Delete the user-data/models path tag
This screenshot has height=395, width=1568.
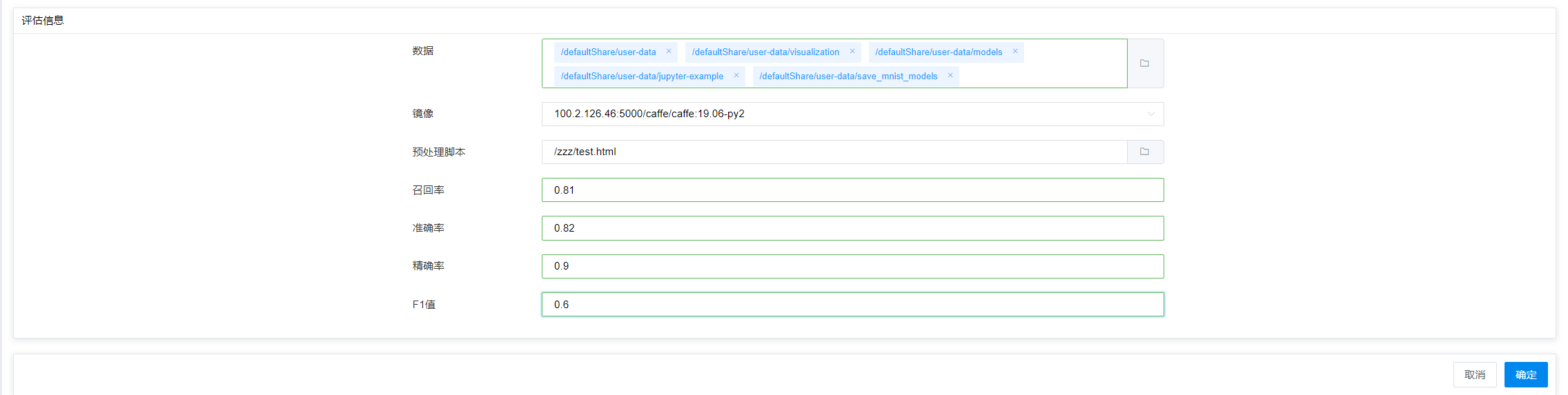coord(1015,52)
